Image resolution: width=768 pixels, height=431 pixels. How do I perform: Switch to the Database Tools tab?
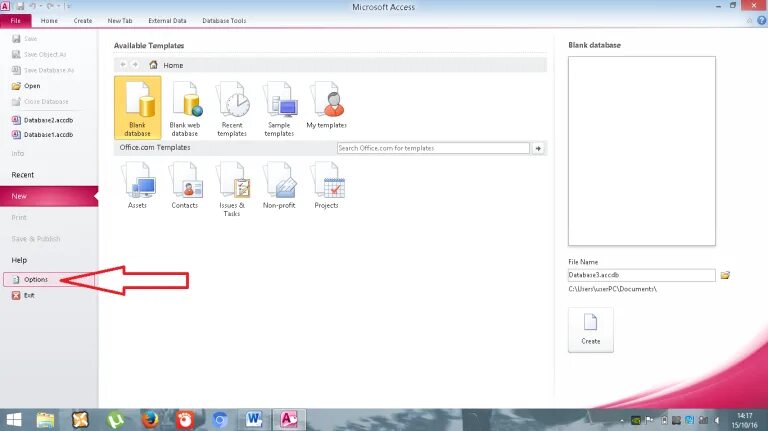(x=224, y=21)
